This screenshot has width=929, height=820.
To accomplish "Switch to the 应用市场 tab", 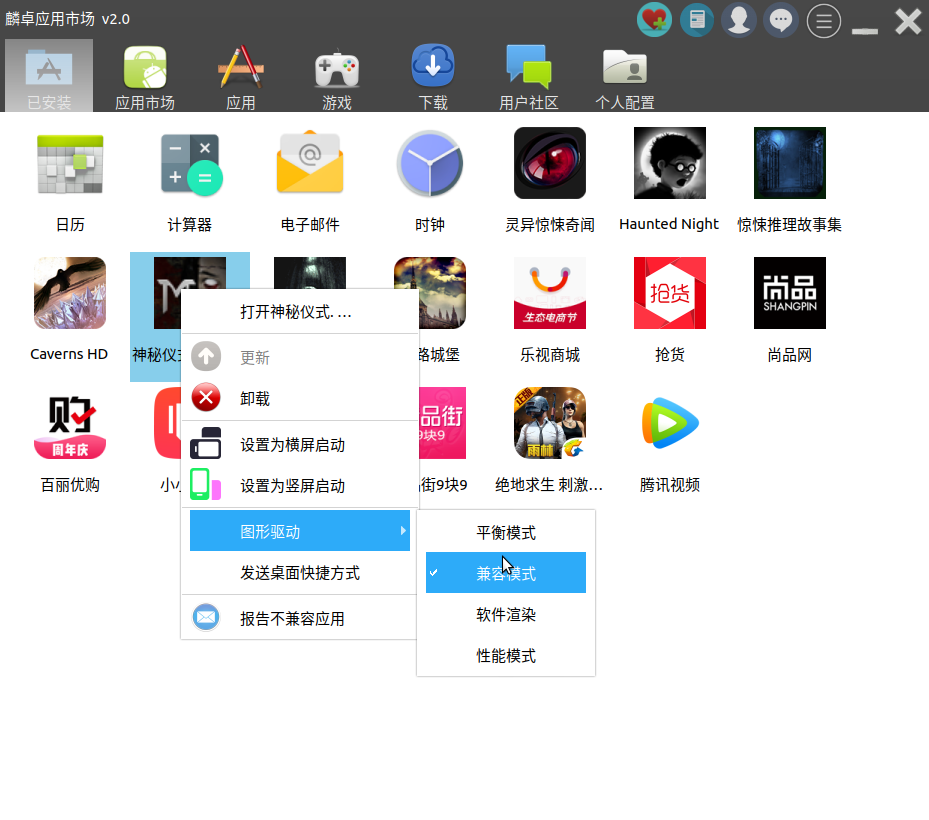I will tap(145, 77).
